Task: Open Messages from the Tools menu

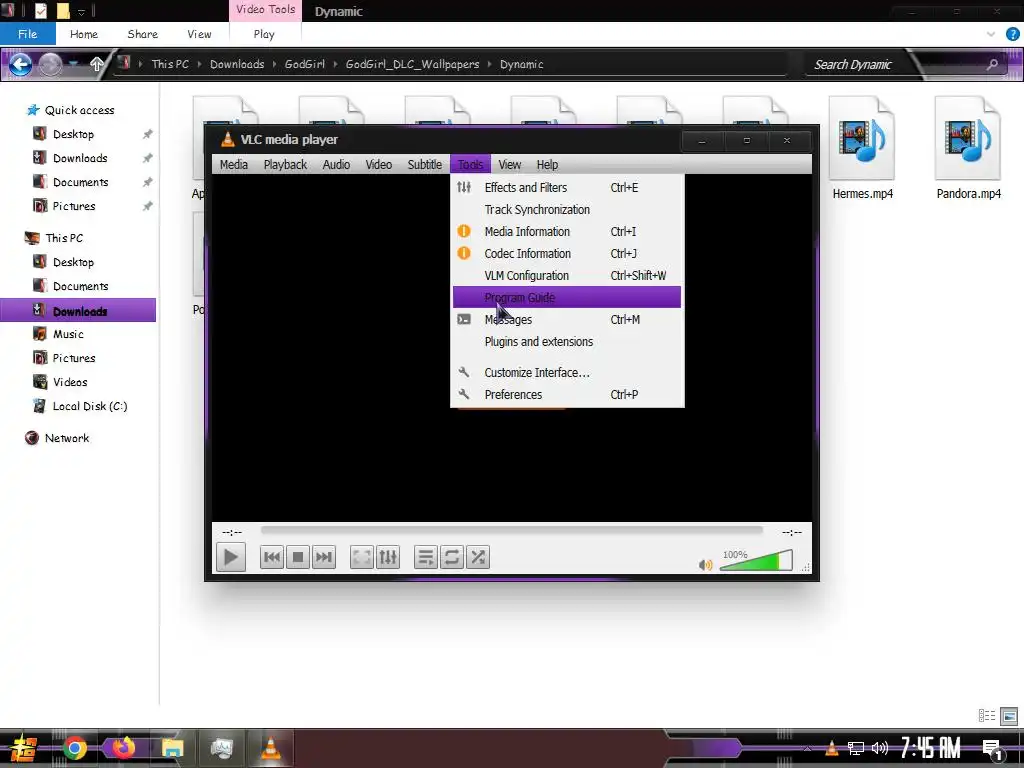Action: [567, 319]
